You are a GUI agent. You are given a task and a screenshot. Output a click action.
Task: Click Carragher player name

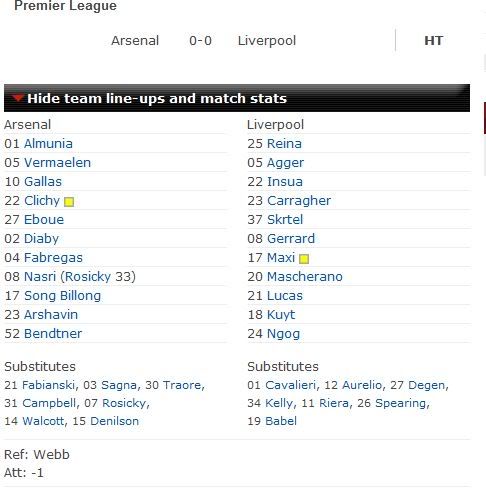(299, 201)
